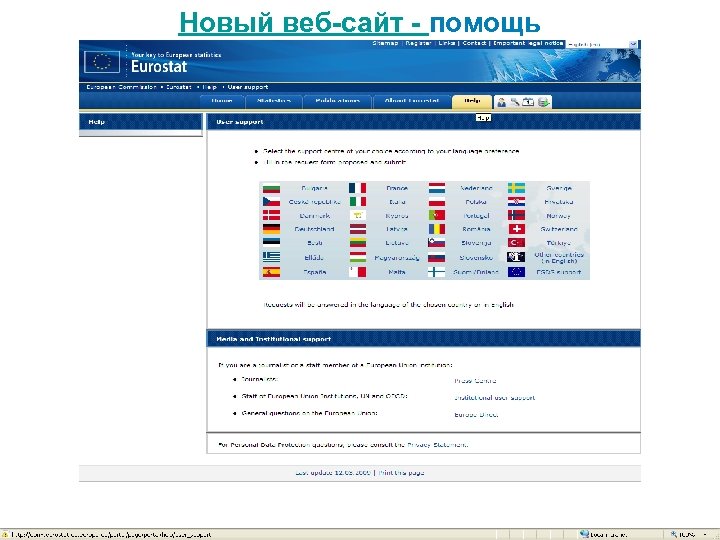Click the Bulgaria flag icon
Screen dimensions: 720x540
271,188
